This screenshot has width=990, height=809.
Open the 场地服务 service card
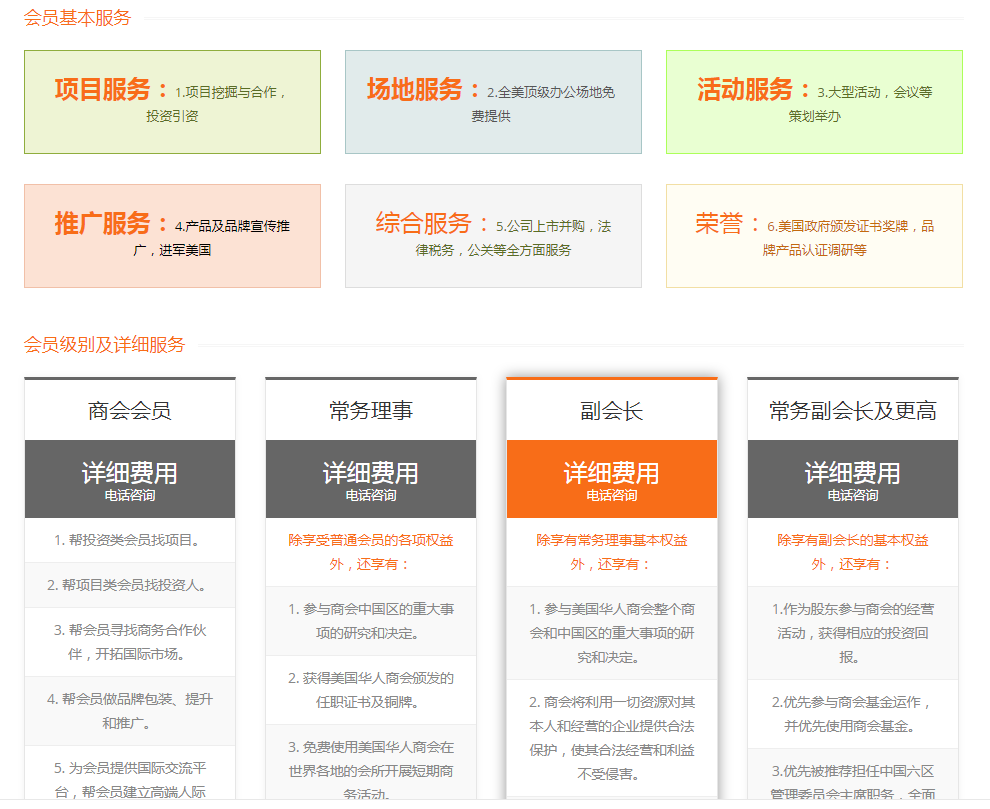pyautogui.click(x=493, y=102)
